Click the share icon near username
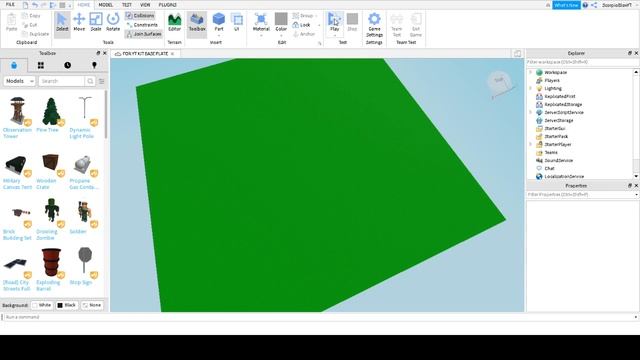Screen dimensions: 640x360 click(x=594, y=5)
